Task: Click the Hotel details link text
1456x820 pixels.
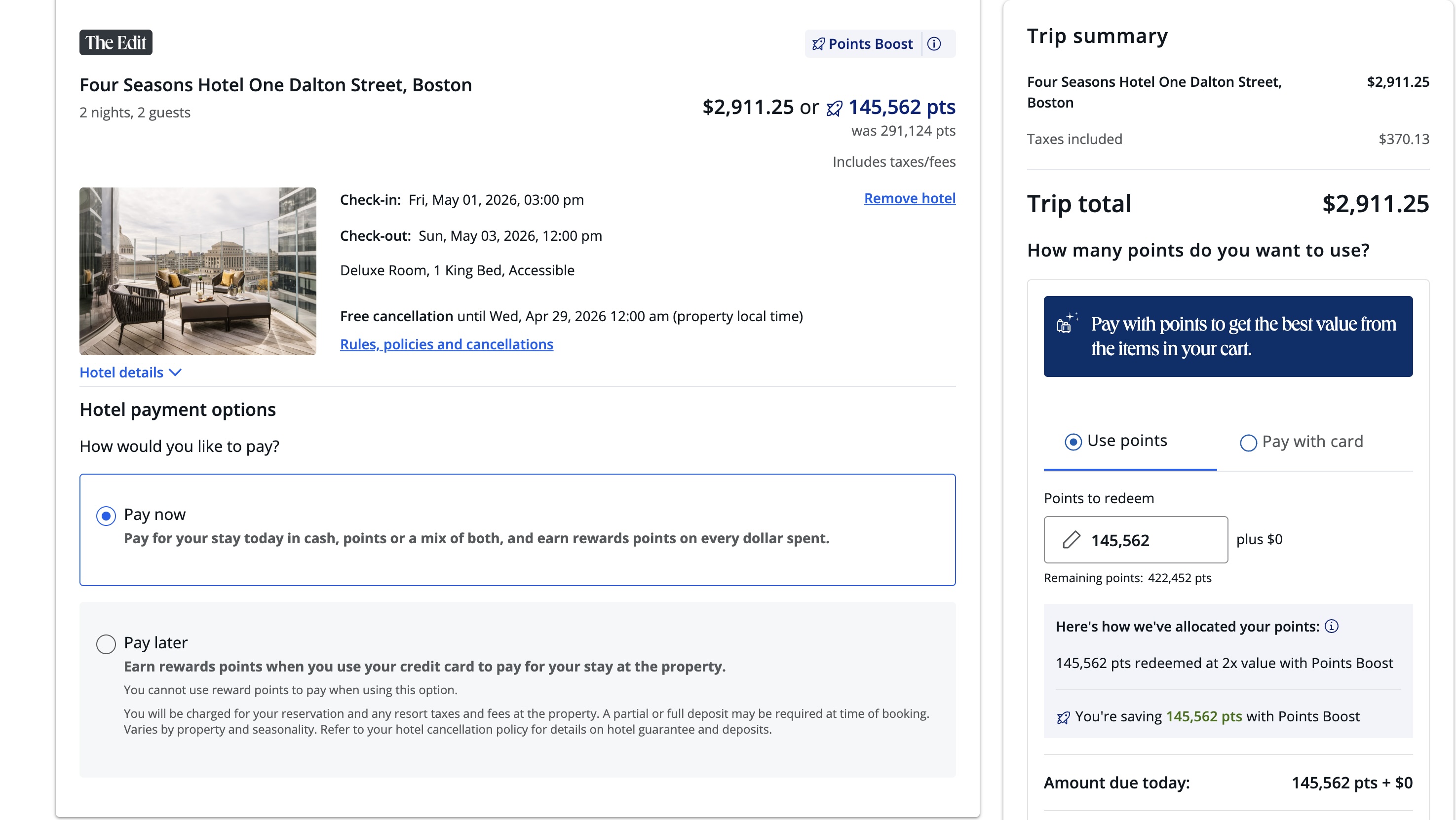Action: (121, 373)
